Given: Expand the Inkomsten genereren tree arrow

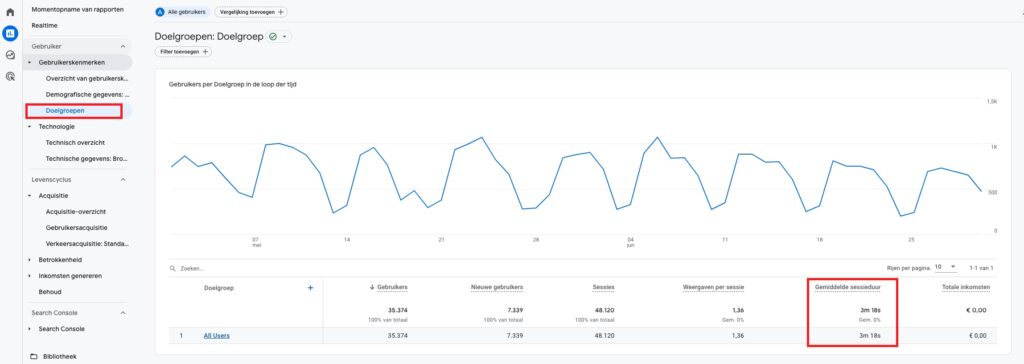Looking at the screenshot, I should tap(29, 276).
